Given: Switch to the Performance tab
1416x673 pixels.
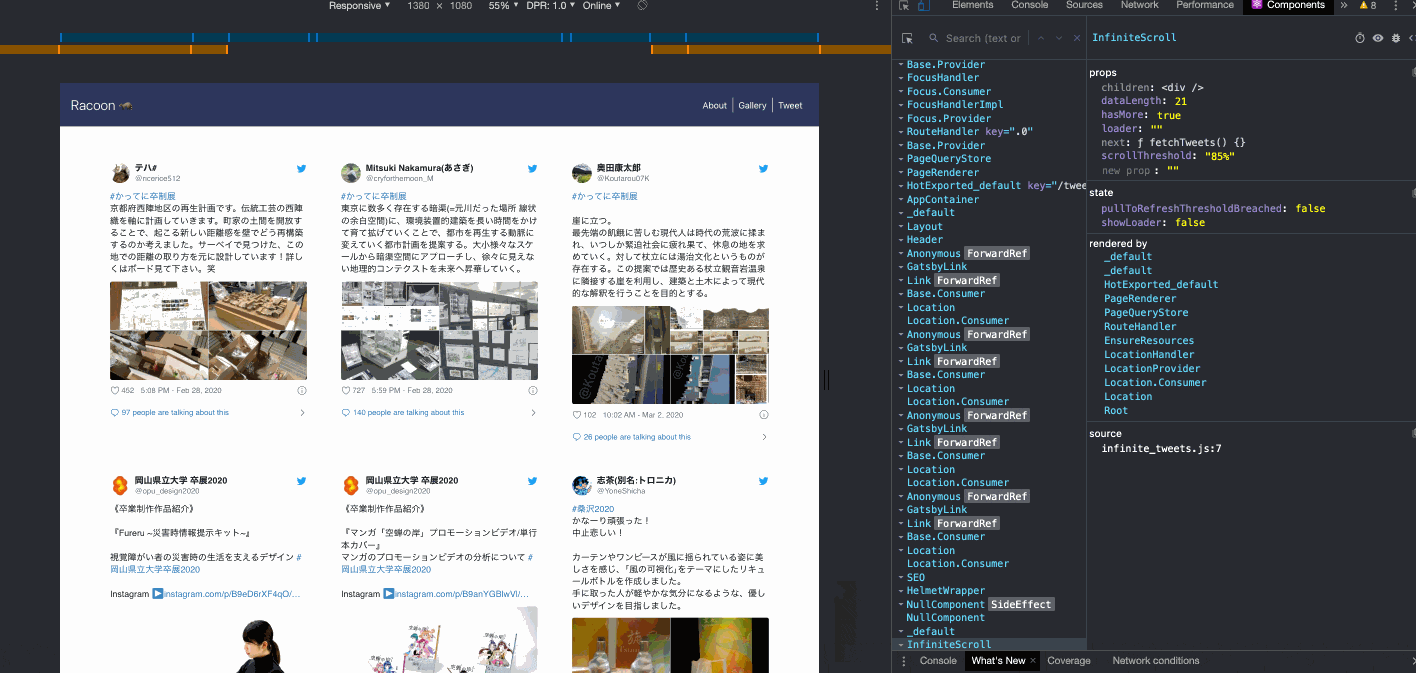Looking at the screenshot, I should point(1205,5).
